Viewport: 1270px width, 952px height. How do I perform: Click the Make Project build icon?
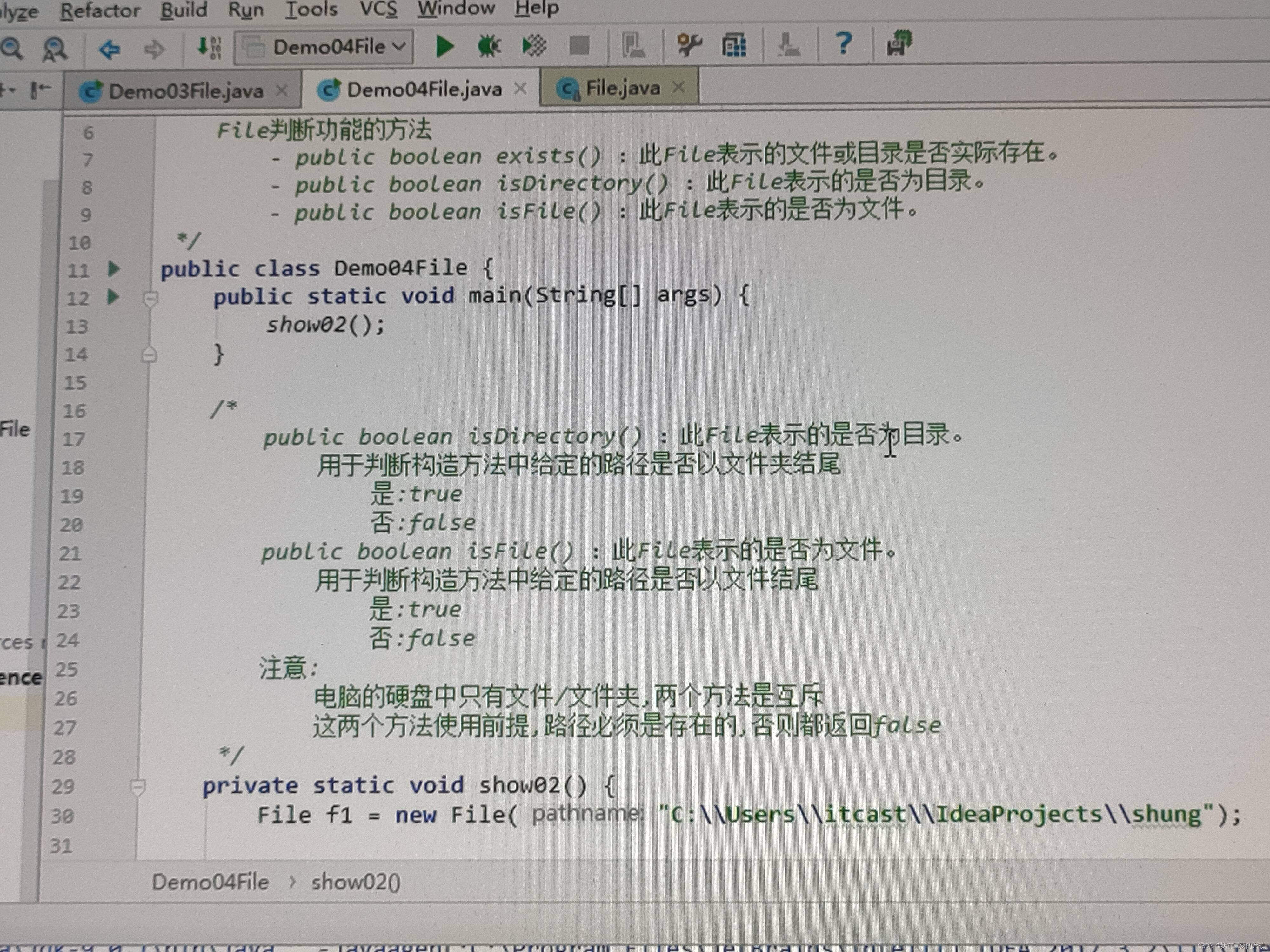click(209, 48)
